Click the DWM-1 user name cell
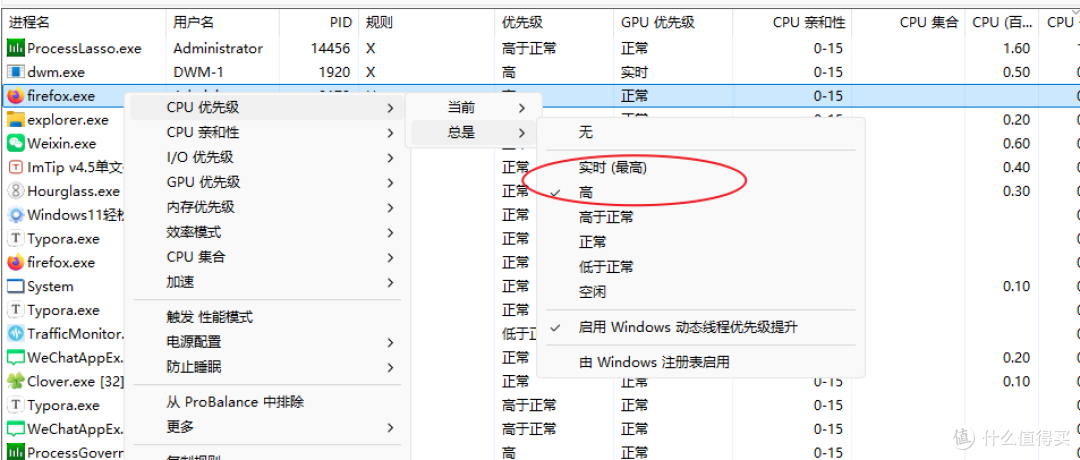 tap(199, 72)
